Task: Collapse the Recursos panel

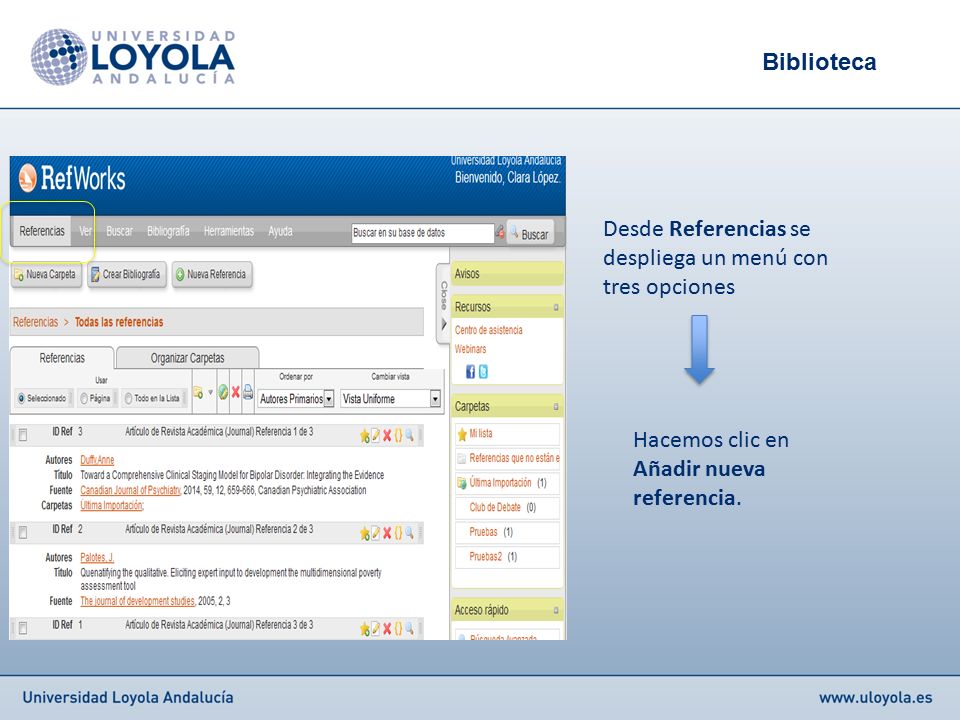Action: click(556, 307)
